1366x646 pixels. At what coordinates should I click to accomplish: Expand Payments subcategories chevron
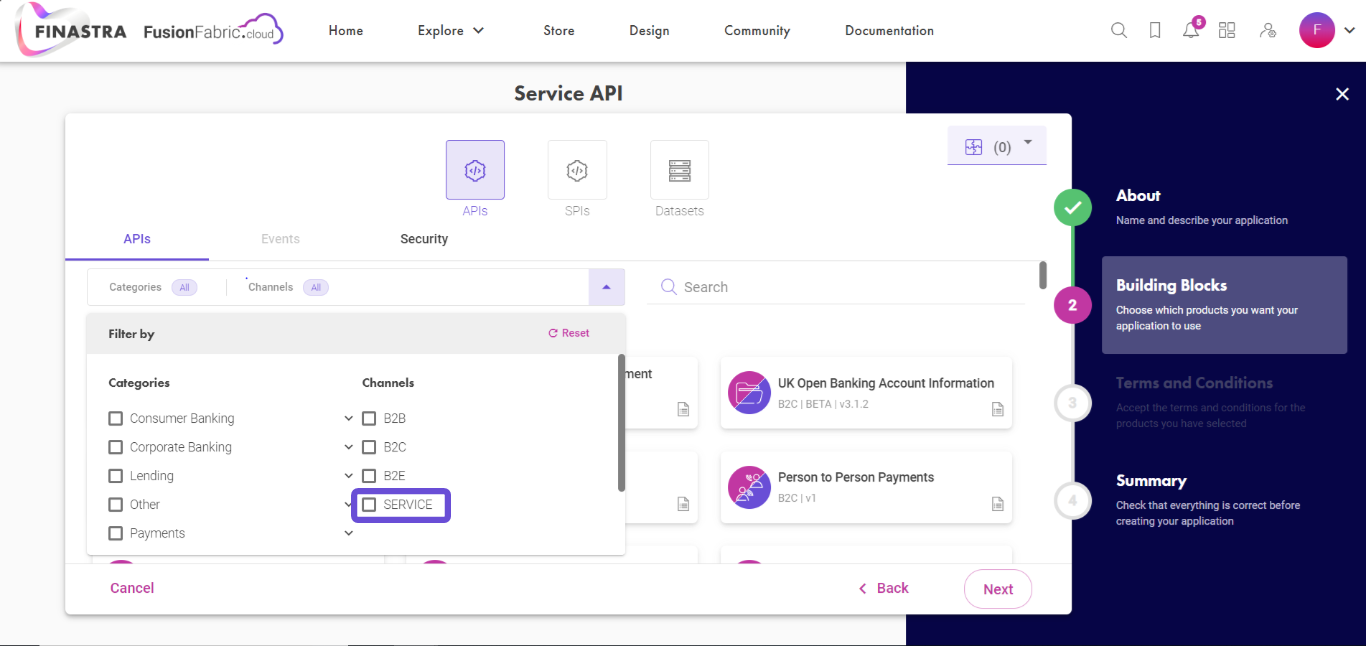(x=348, y=533)
